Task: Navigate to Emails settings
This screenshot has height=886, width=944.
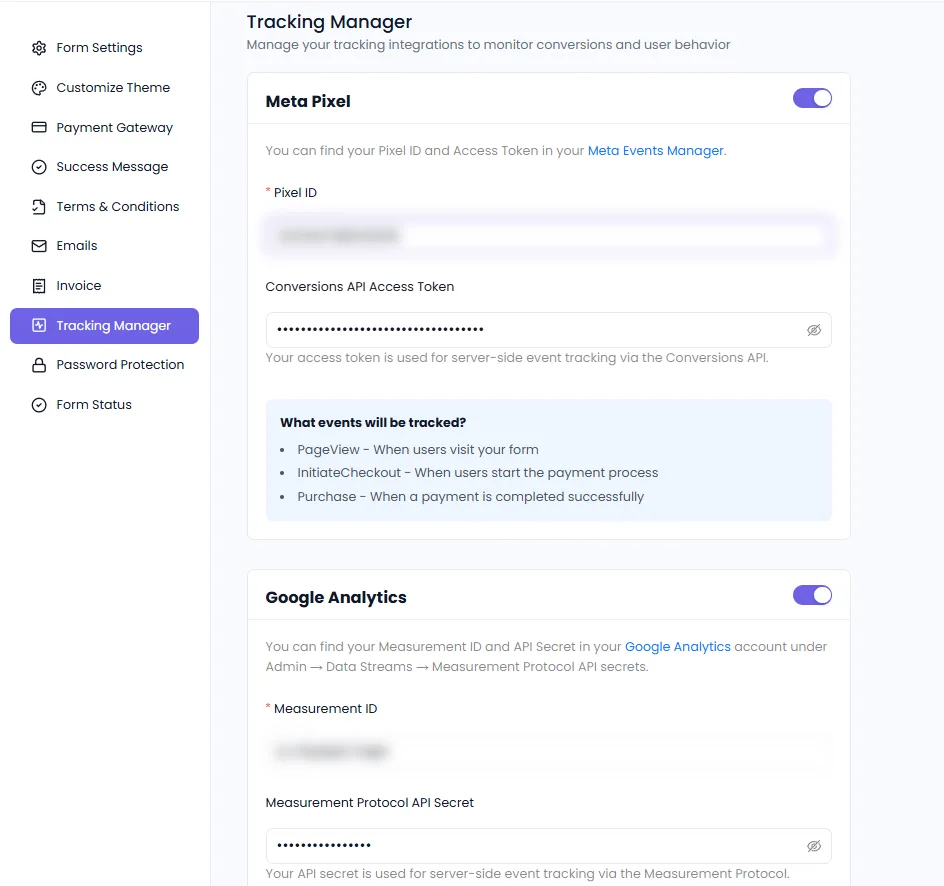Action: (x=104, y=246)
